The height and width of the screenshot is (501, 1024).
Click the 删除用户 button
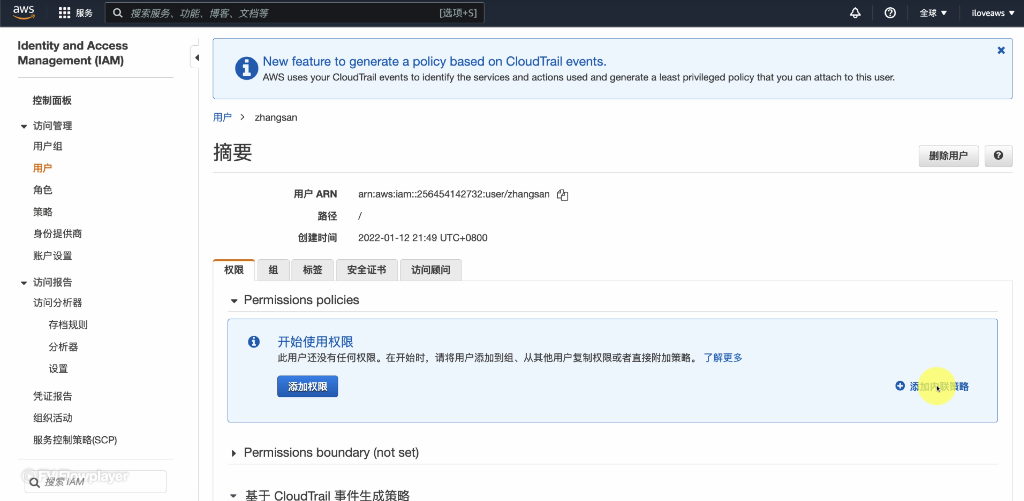948,156
